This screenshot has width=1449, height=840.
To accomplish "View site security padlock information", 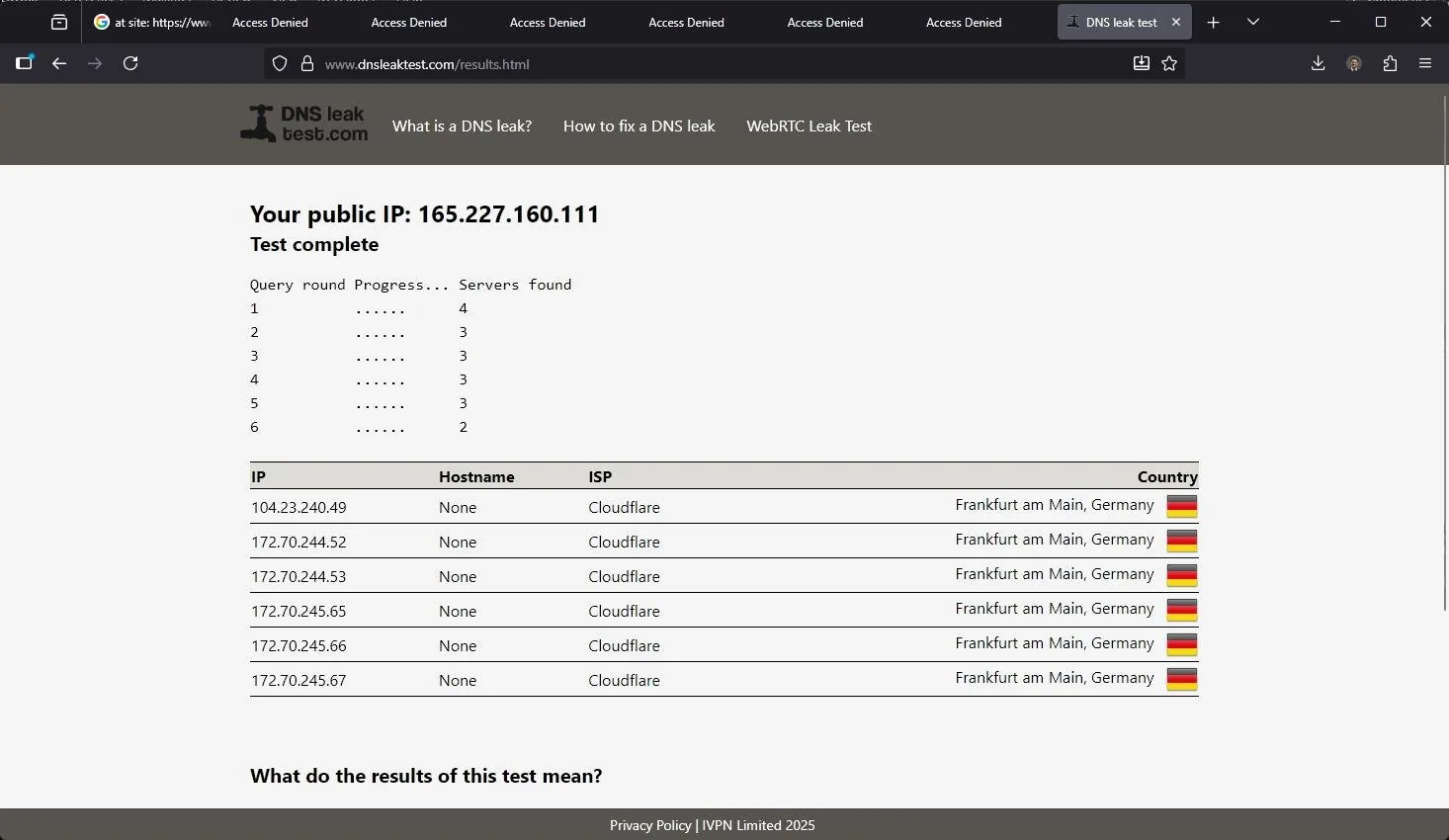I will [307, 63].
